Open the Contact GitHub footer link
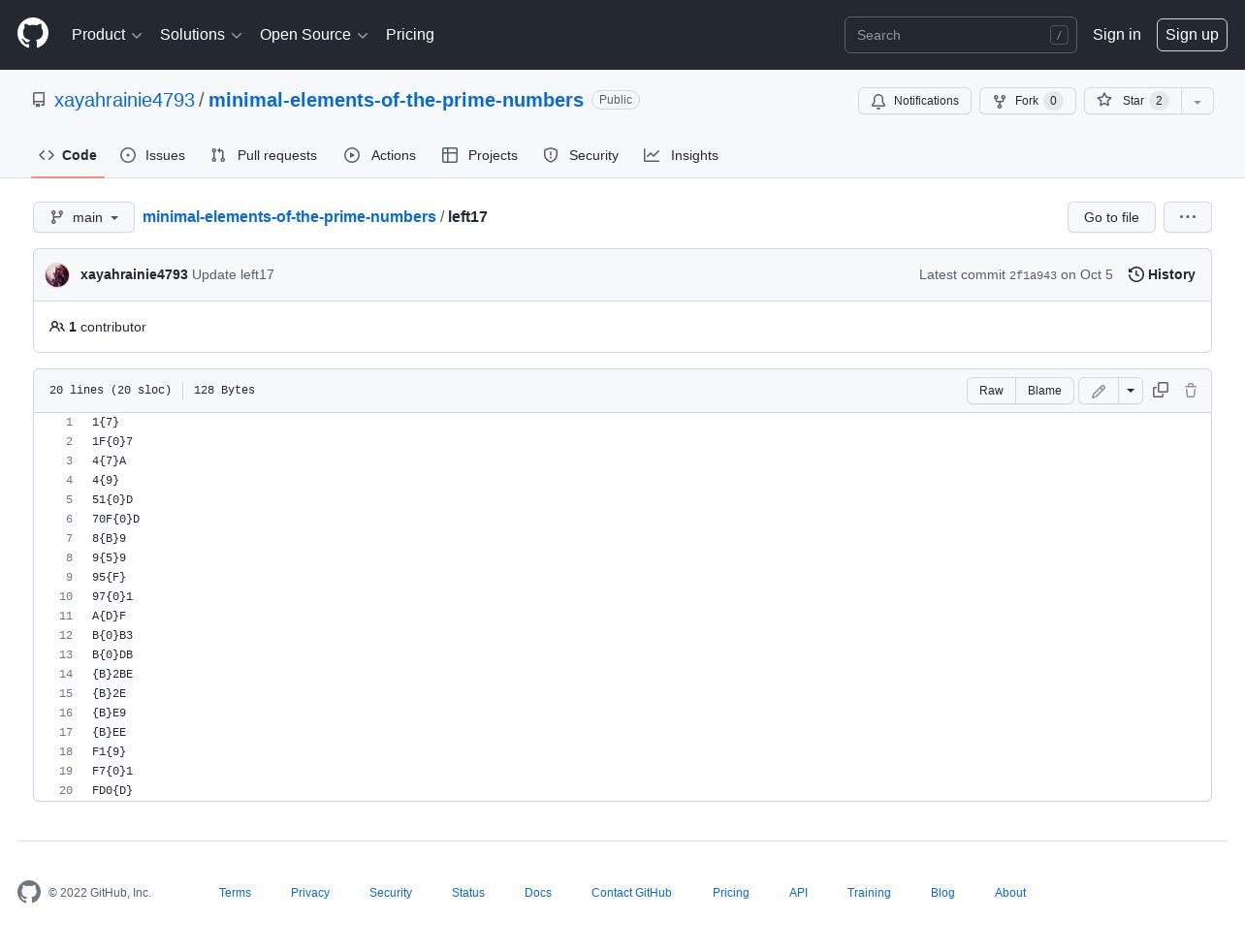 coord(631,893)
